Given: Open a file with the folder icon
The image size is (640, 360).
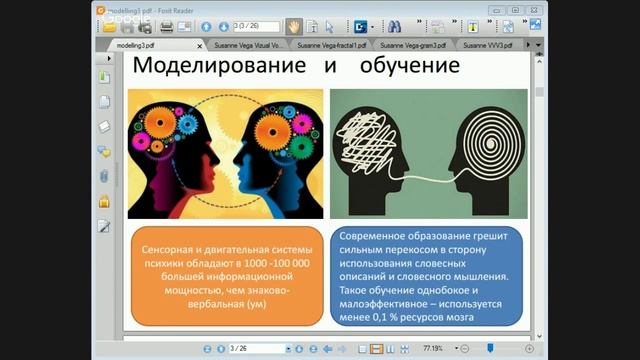Looking at the screenshot, I should point(109,27).
